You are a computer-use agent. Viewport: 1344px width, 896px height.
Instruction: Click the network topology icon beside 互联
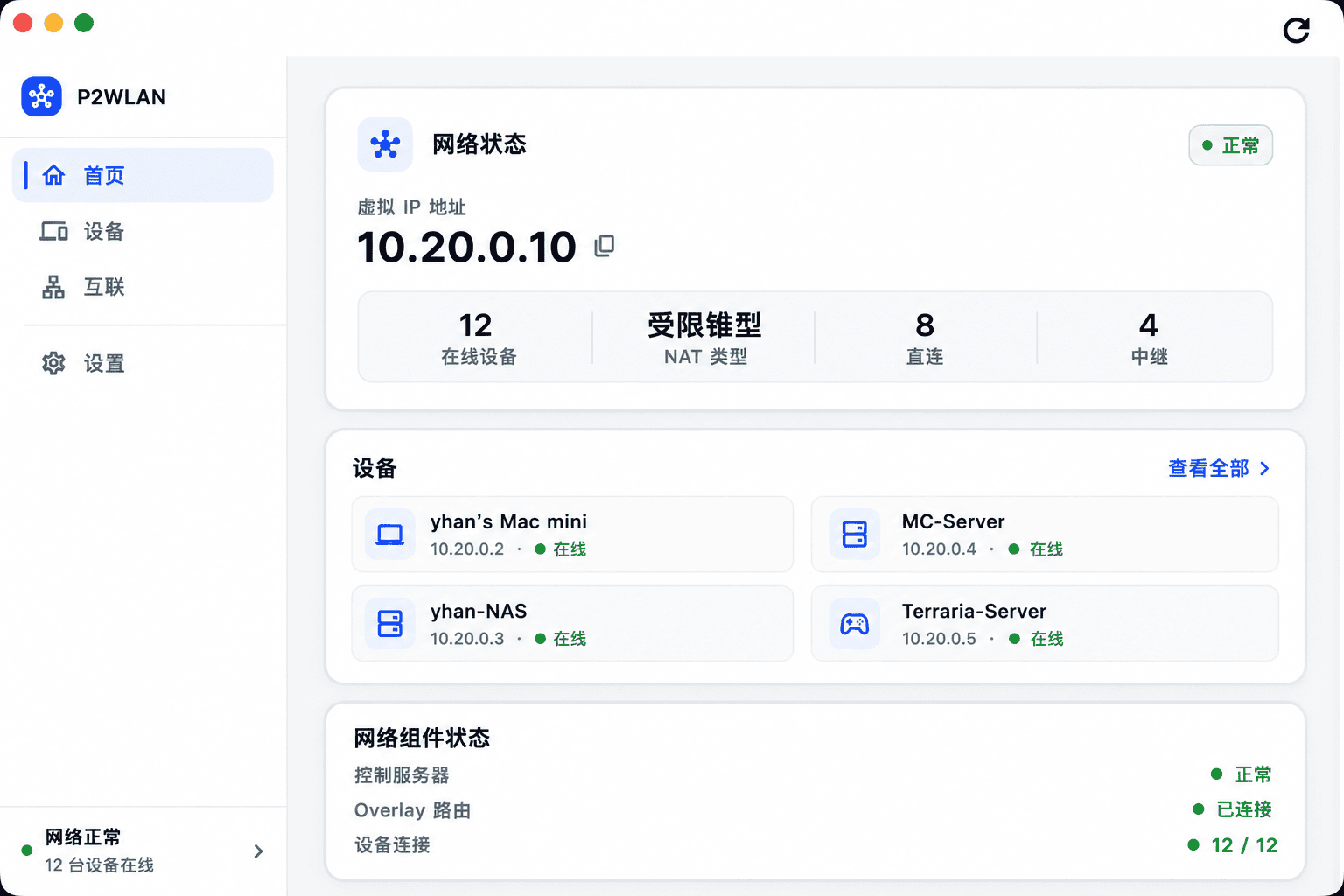[x=53, y=287]
